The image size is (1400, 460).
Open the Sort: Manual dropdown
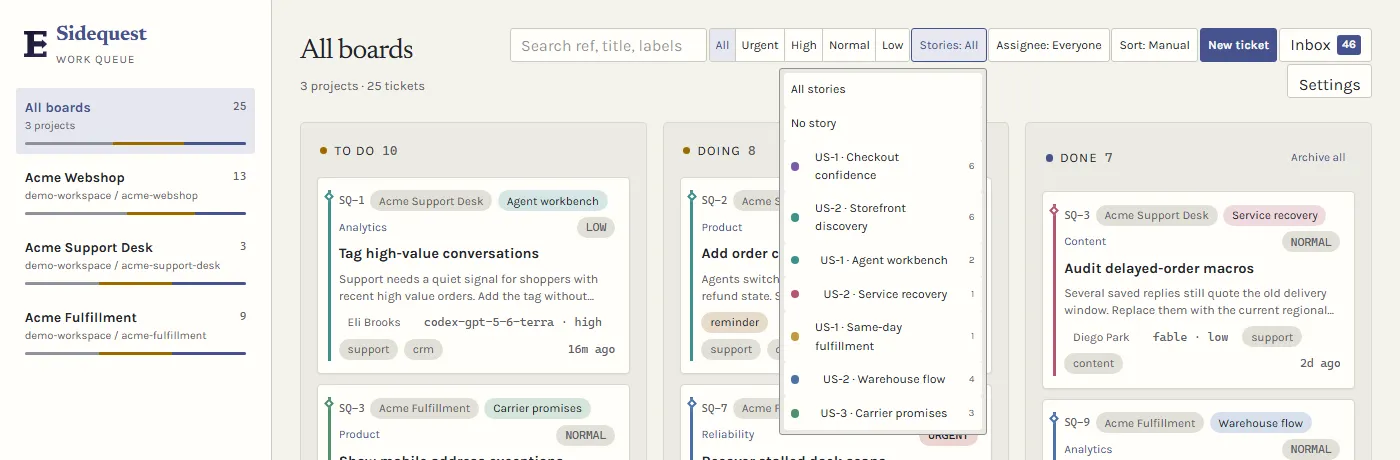coord(1154,45)
